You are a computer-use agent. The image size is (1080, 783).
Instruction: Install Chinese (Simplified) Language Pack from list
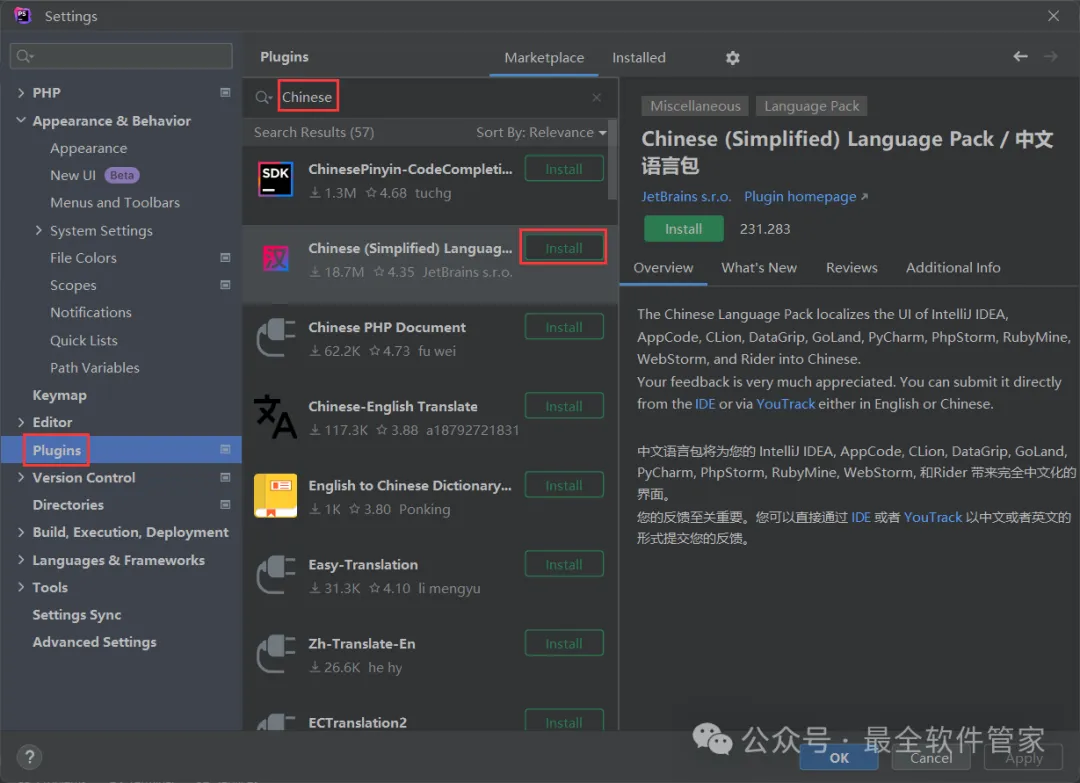pos(564,248)
